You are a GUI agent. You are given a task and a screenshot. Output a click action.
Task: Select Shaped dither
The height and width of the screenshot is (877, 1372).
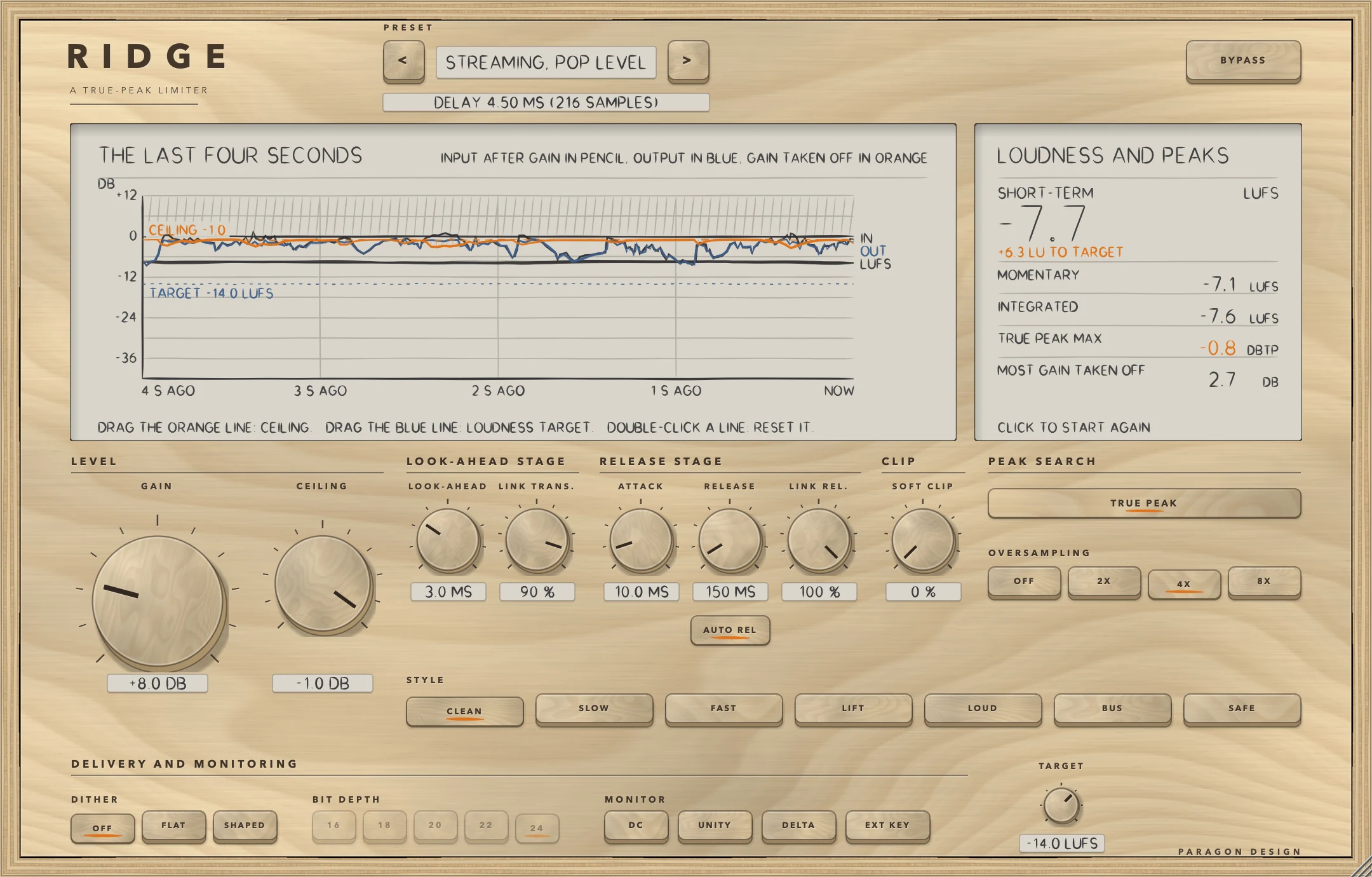tap(245, 826)
